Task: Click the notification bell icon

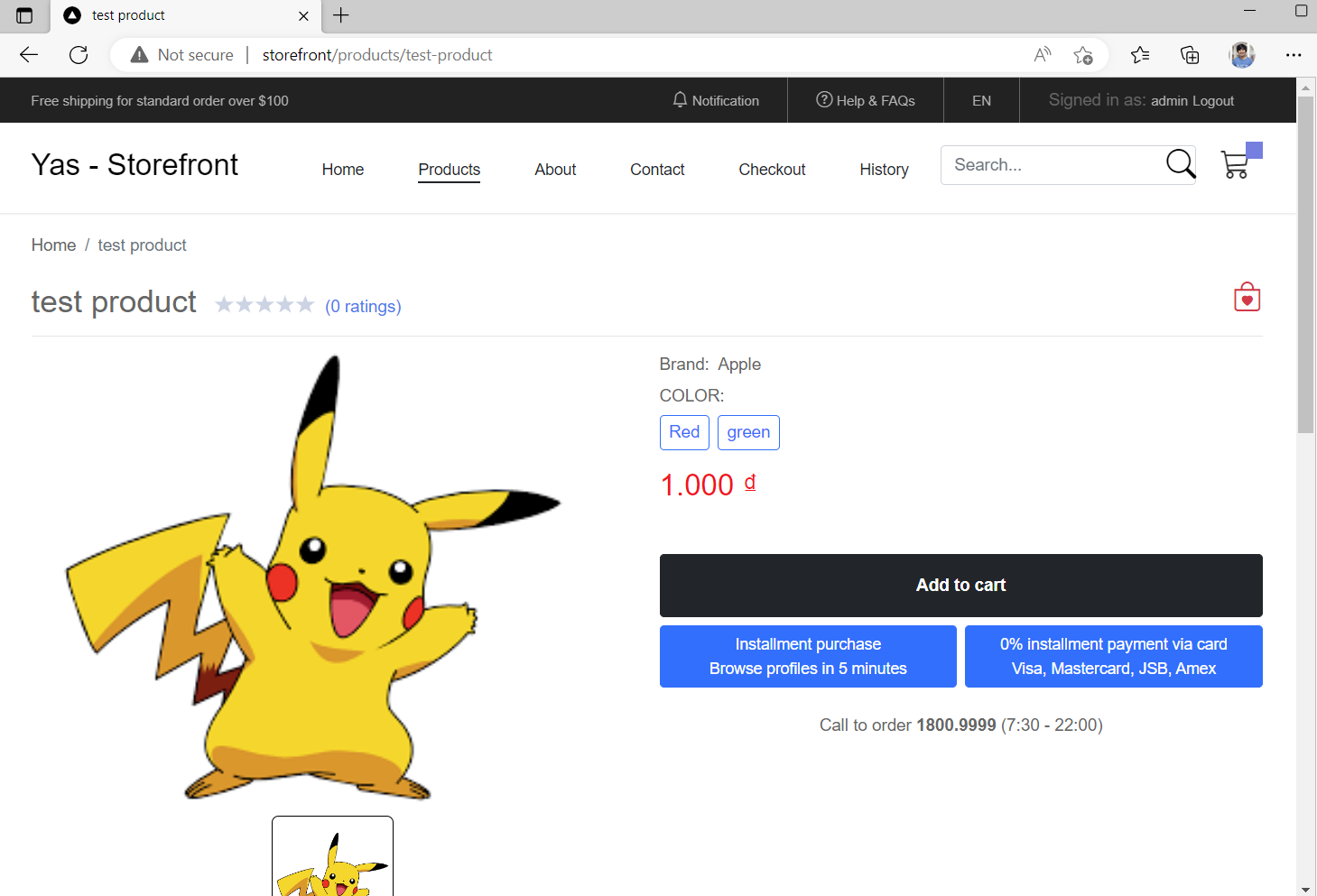Action: point(681,100)
